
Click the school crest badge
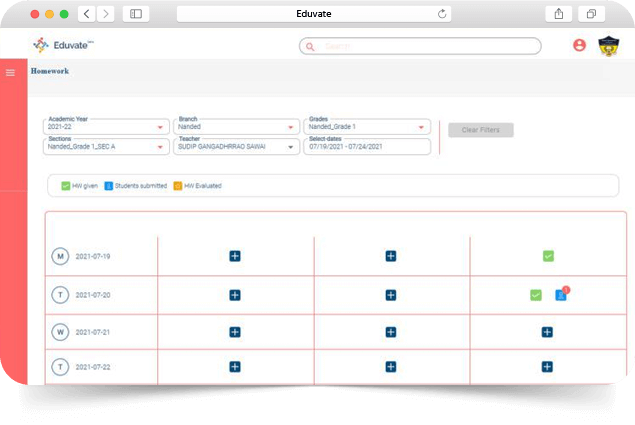click(609, 46)
